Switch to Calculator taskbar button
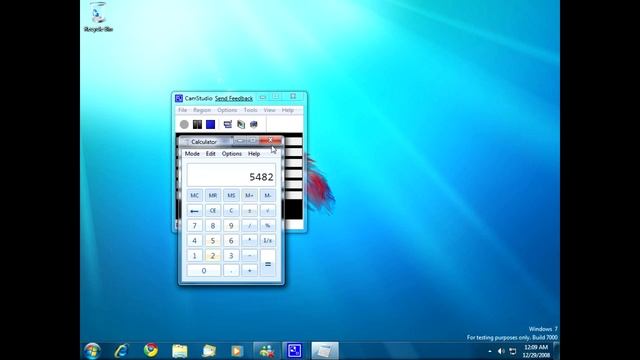The width and height of the screenshot is (640, 360). pos(324,351)
